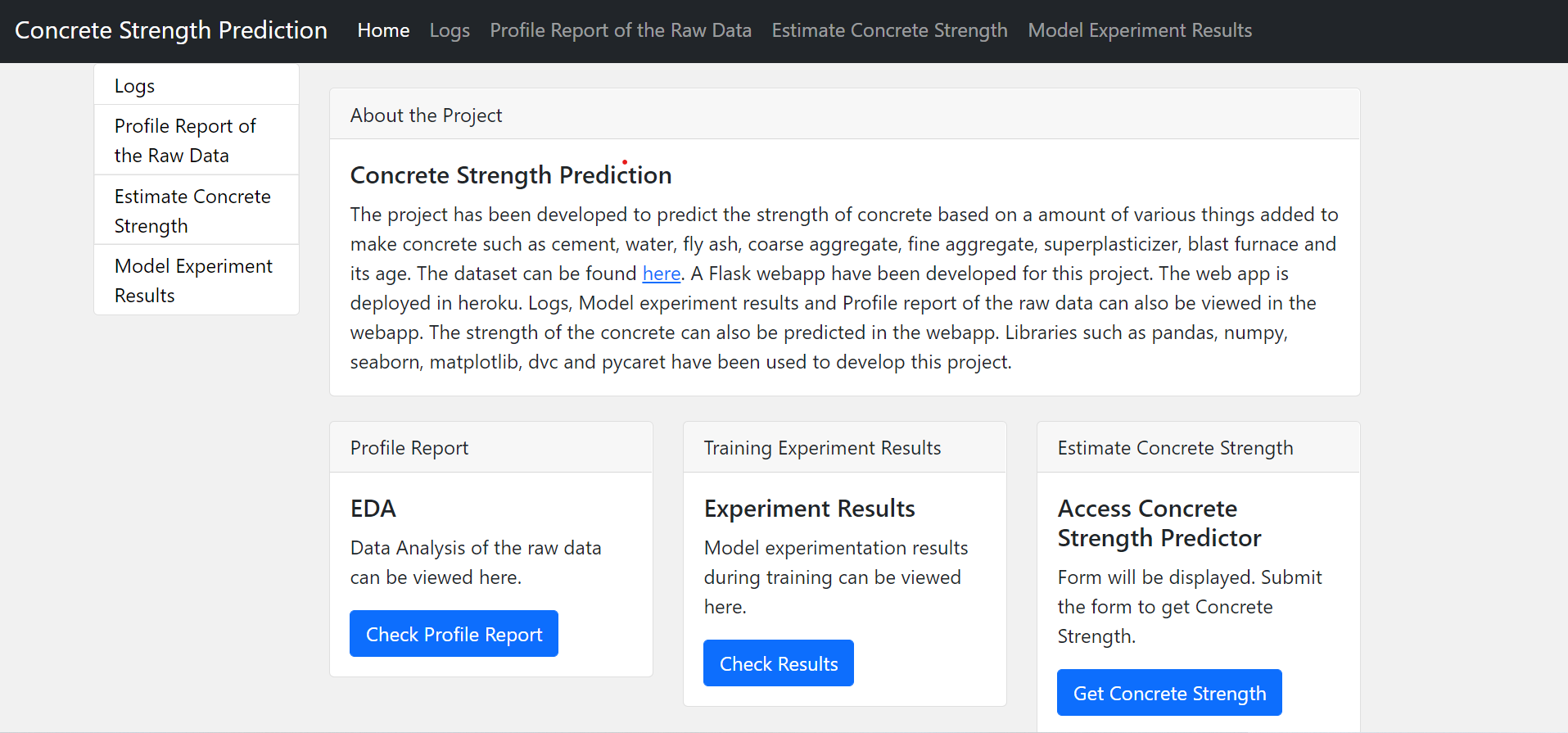The width and height of the screenshot is (1568, 733).
Task: Select Logs from the top navigation bar
Action: (449, 30)
